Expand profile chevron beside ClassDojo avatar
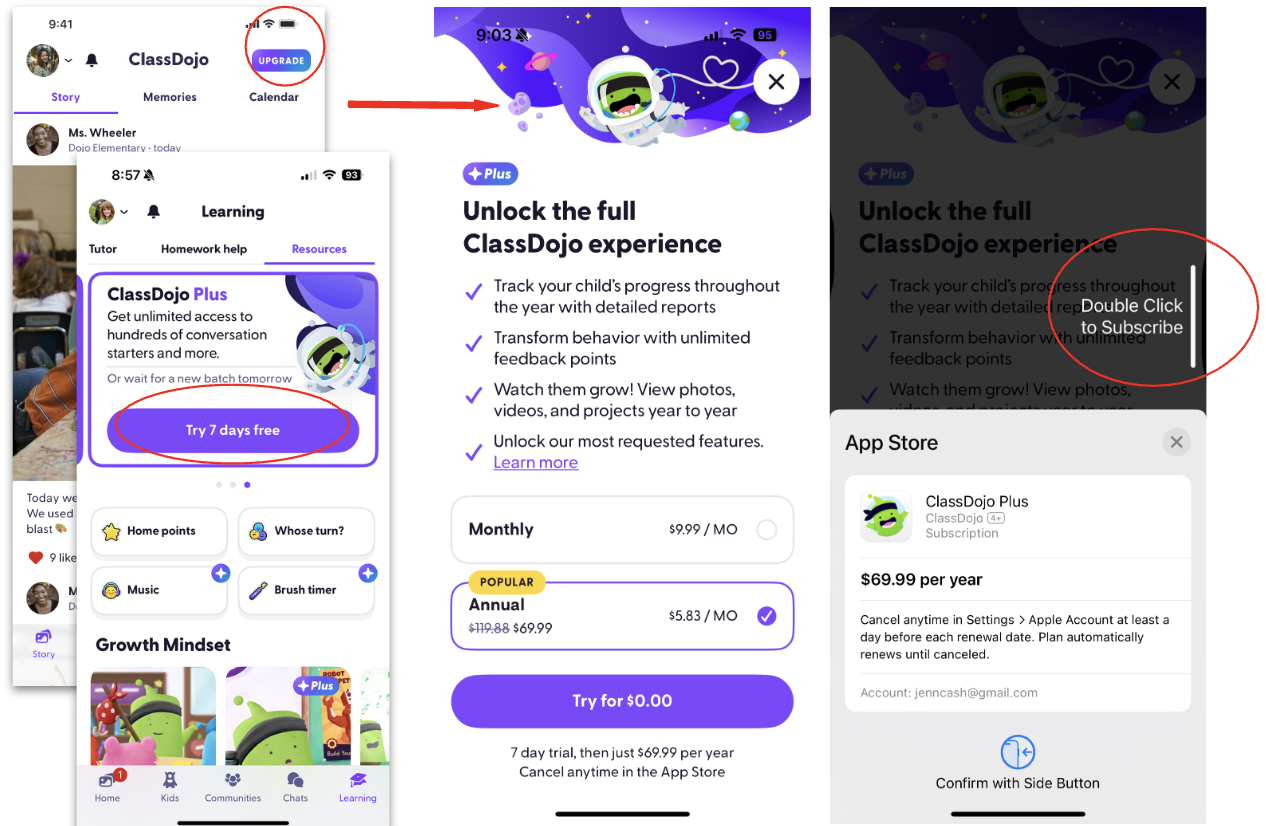Viewport: 1266px width, 826px height. coord(68,61)
